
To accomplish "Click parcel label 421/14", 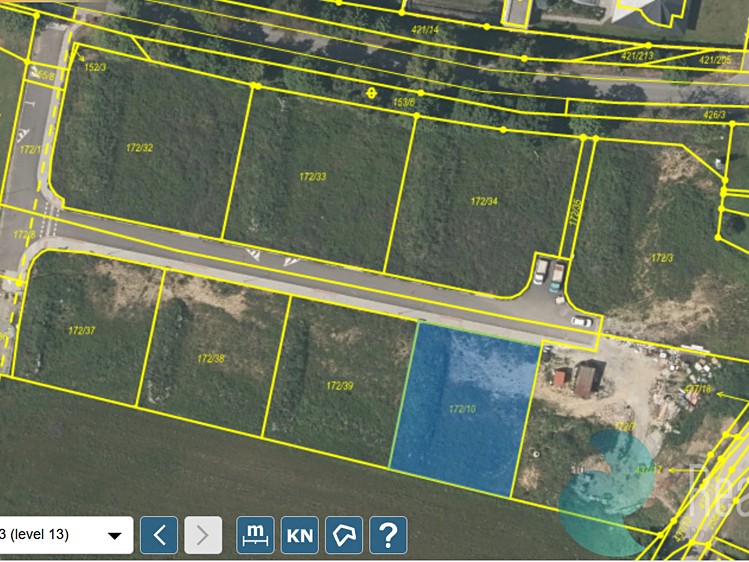I will (425, 30).
